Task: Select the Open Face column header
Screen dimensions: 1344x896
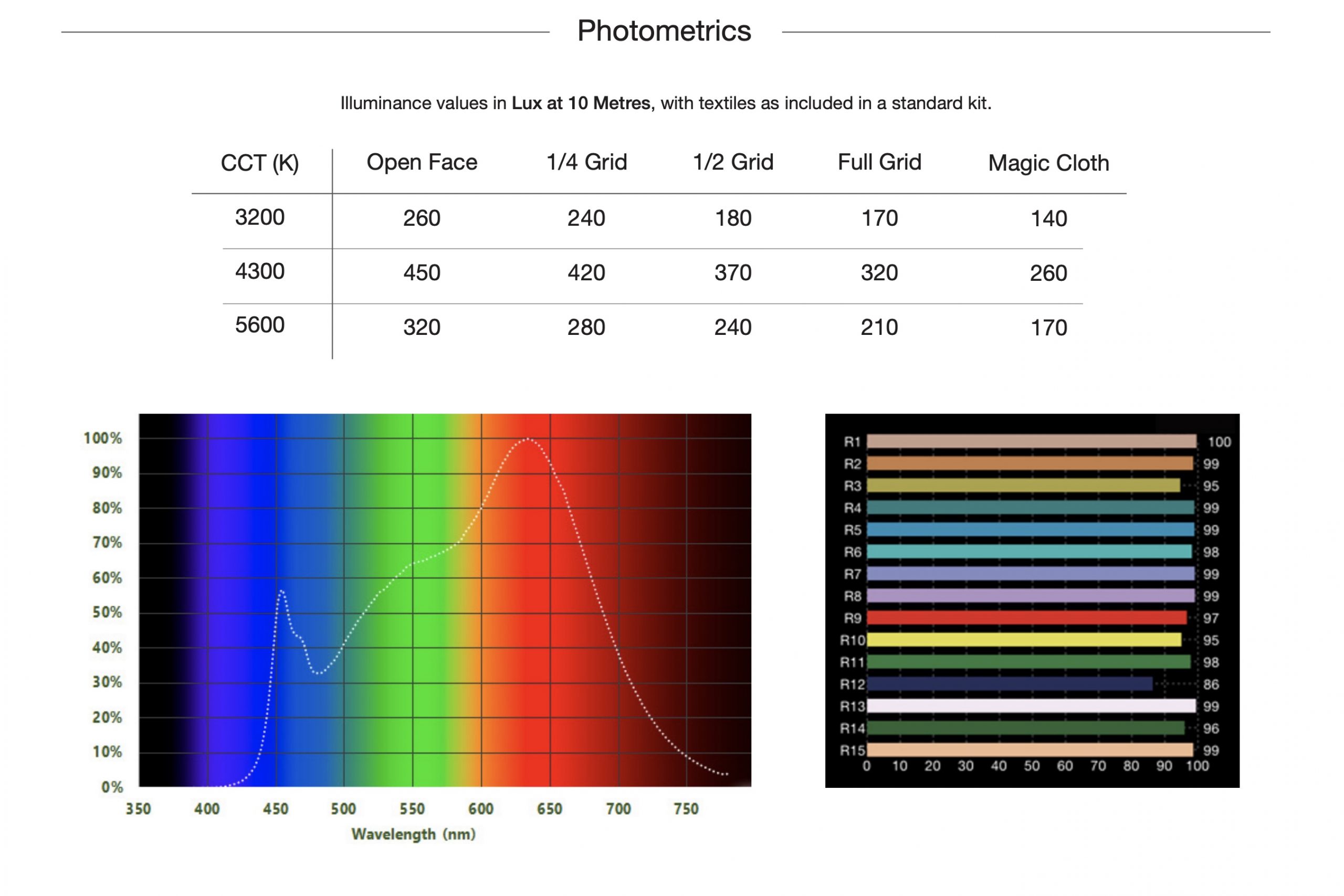Action: tap(422, 162)
